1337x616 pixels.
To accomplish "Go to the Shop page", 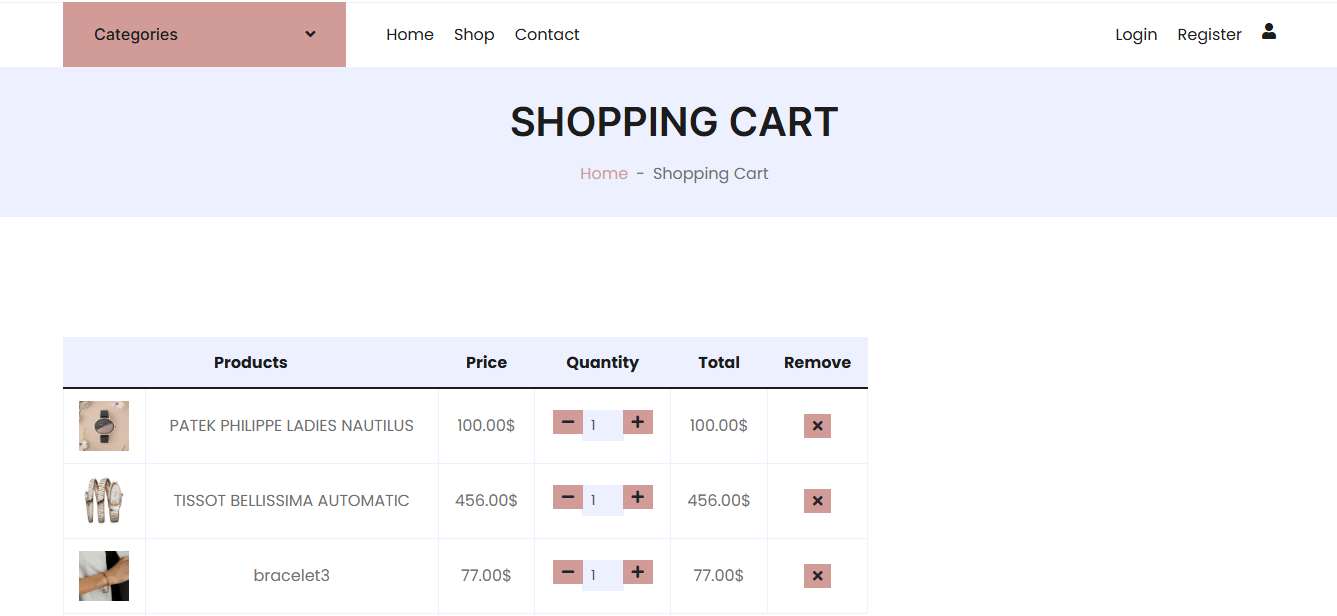I will [x=474, y=35].
